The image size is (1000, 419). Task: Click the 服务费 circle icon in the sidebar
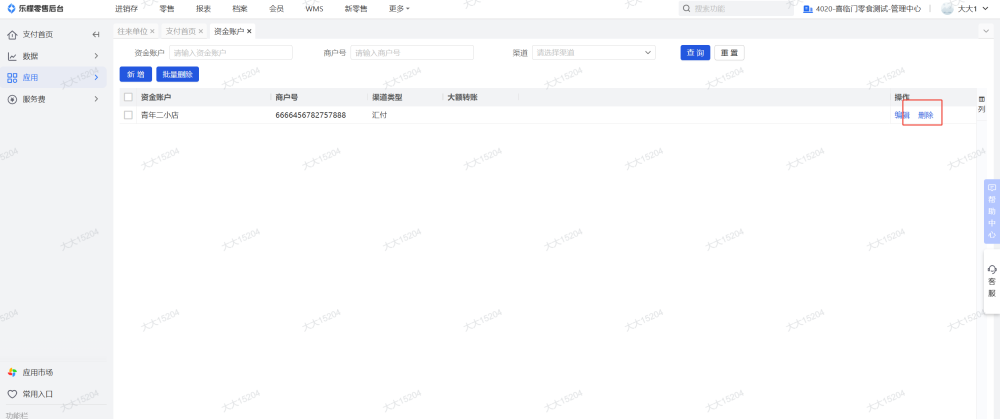click(12, 99)
